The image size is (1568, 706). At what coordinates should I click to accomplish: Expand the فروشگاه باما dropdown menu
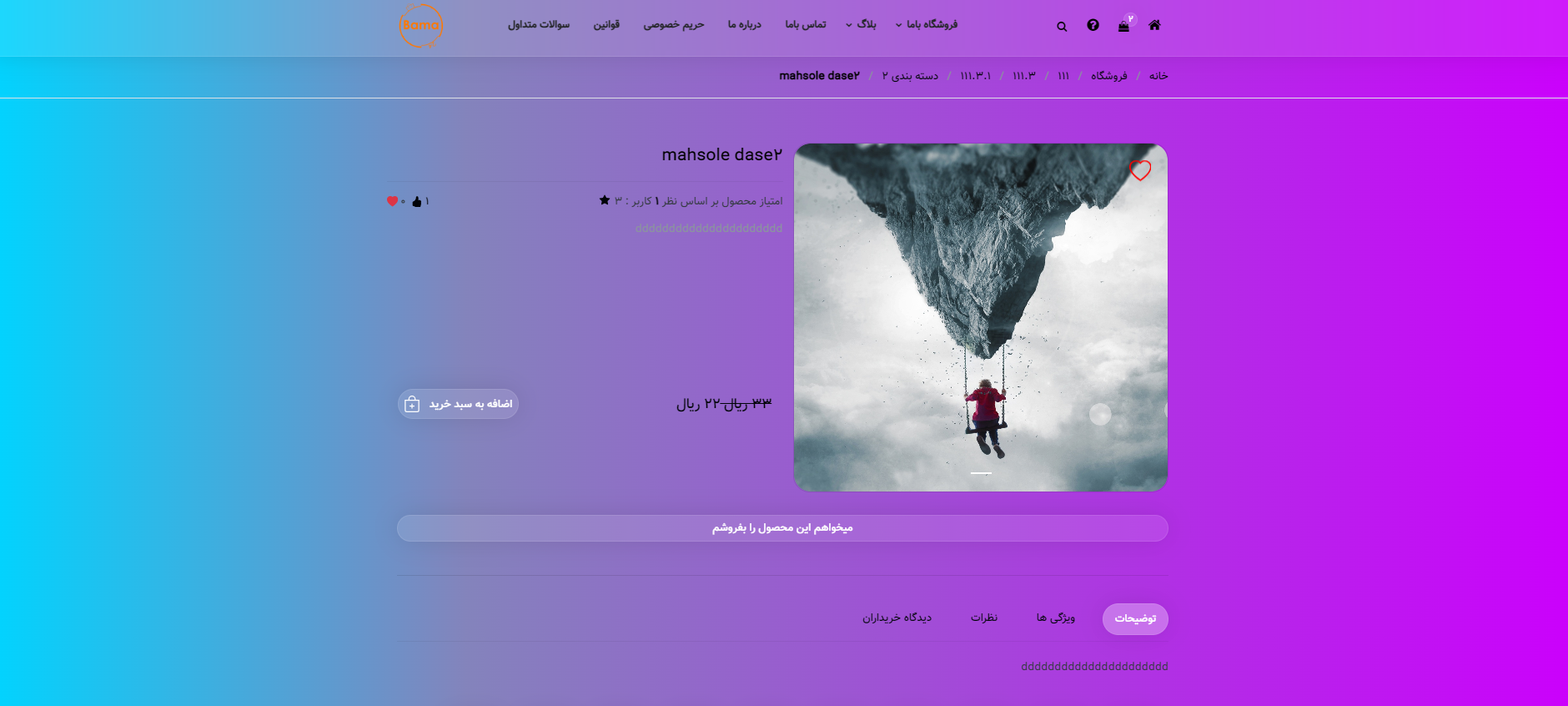[927, 25]
